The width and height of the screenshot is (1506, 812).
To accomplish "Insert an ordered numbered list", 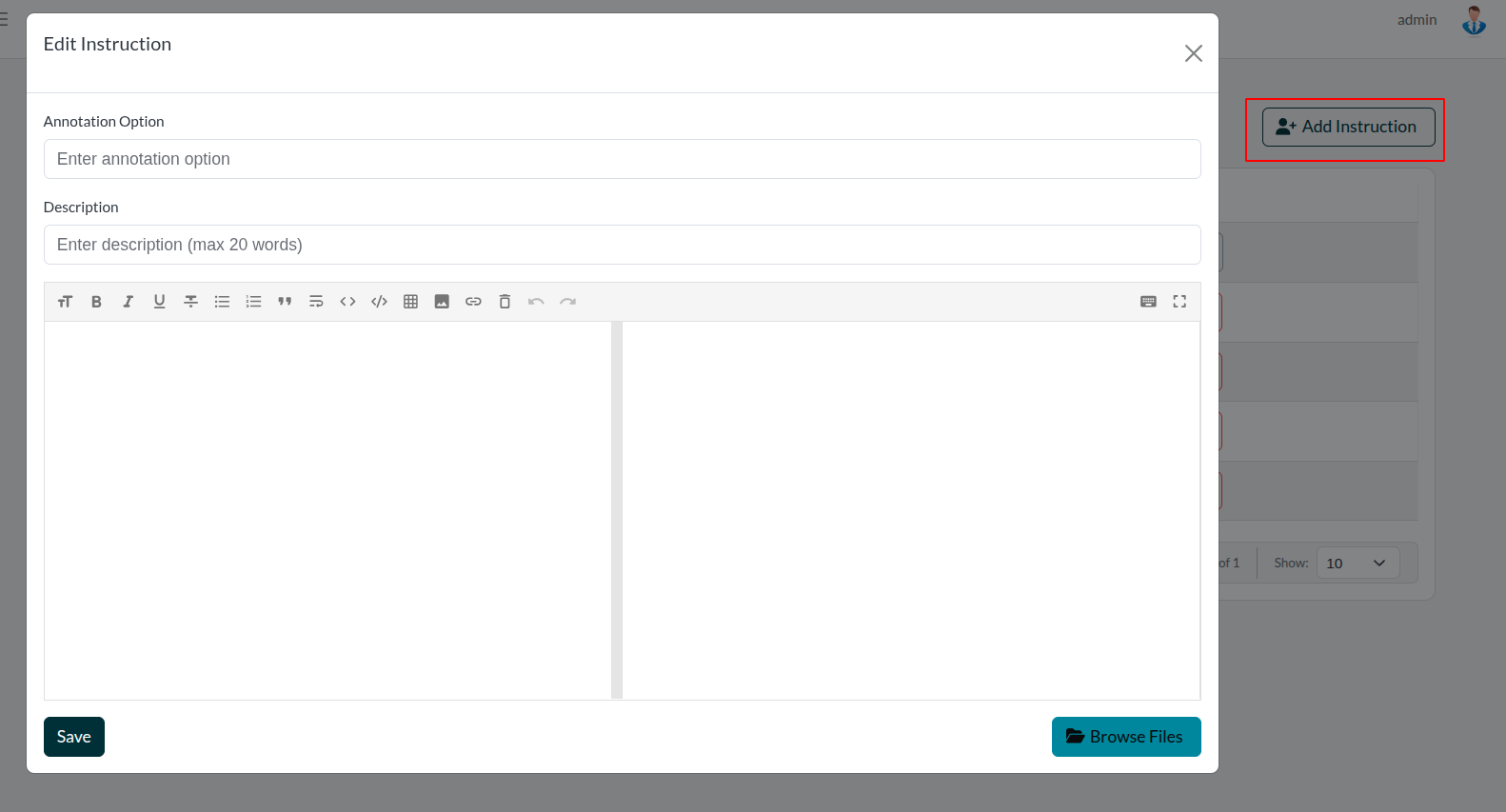I will pyautogui.click(x=253, y=302).
